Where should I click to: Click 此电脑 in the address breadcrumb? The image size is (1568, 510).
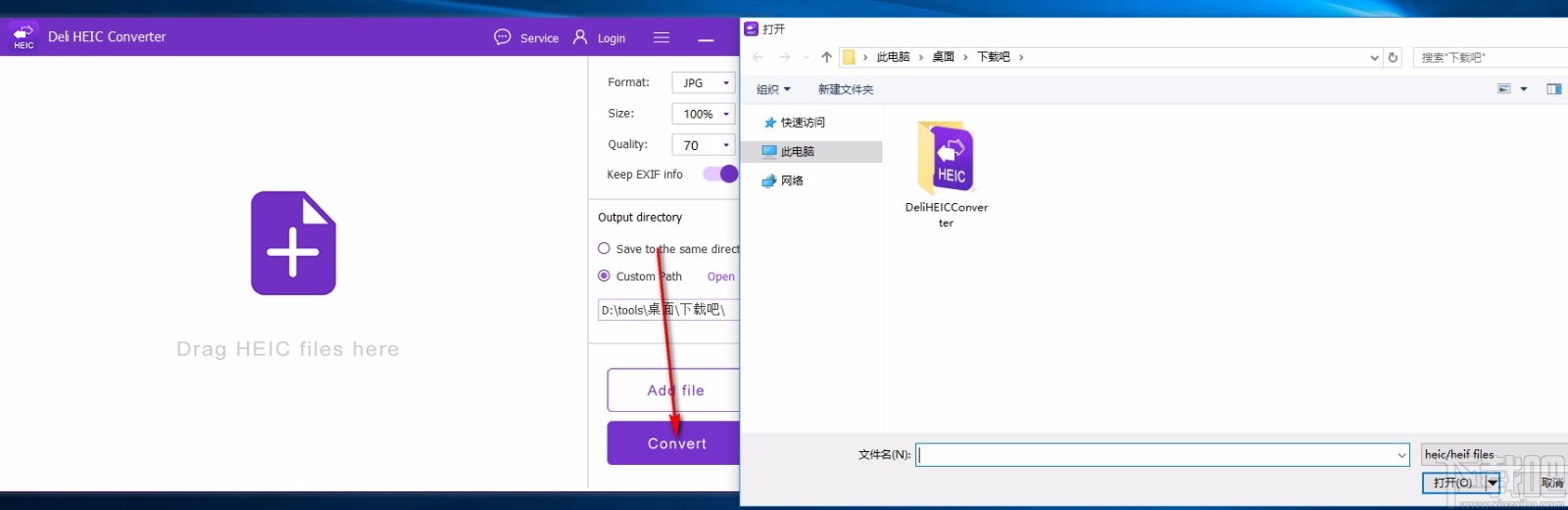click(893, 57)
